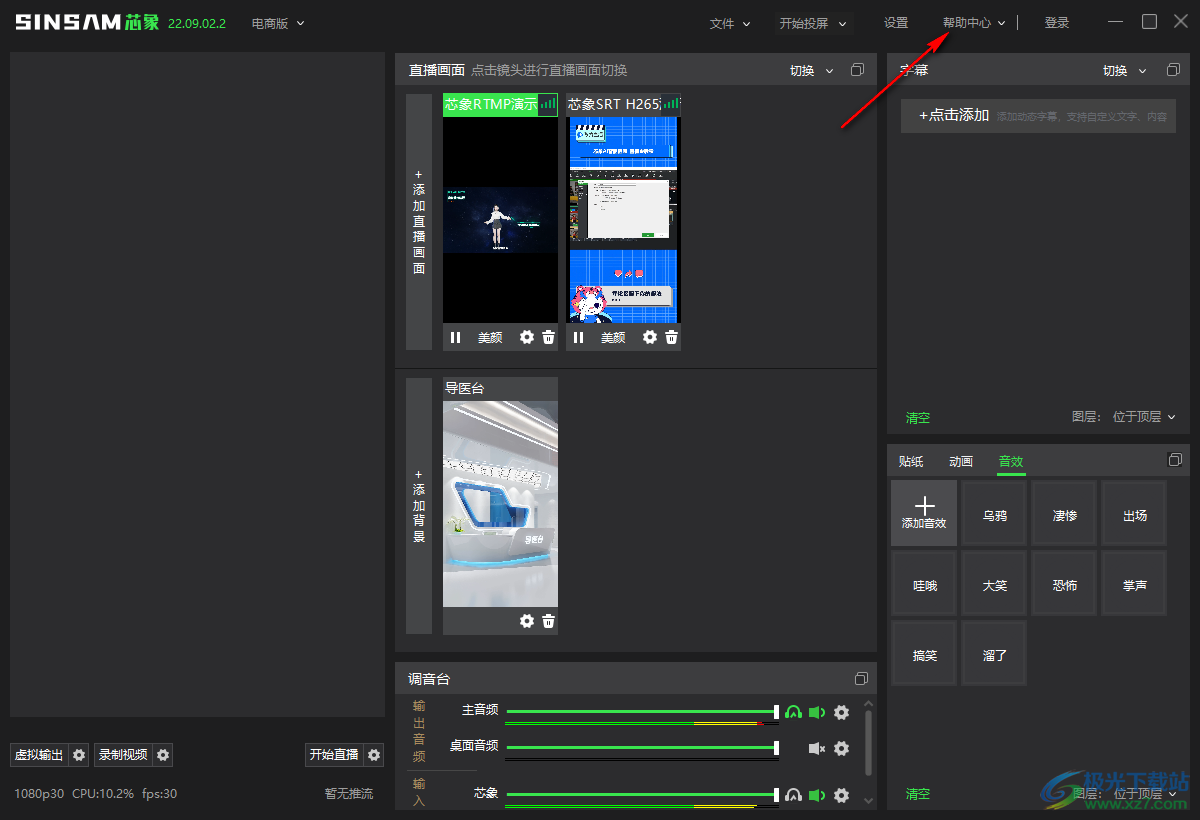
Task: Click the 虚拟输出 button
Action: point(39,755)
